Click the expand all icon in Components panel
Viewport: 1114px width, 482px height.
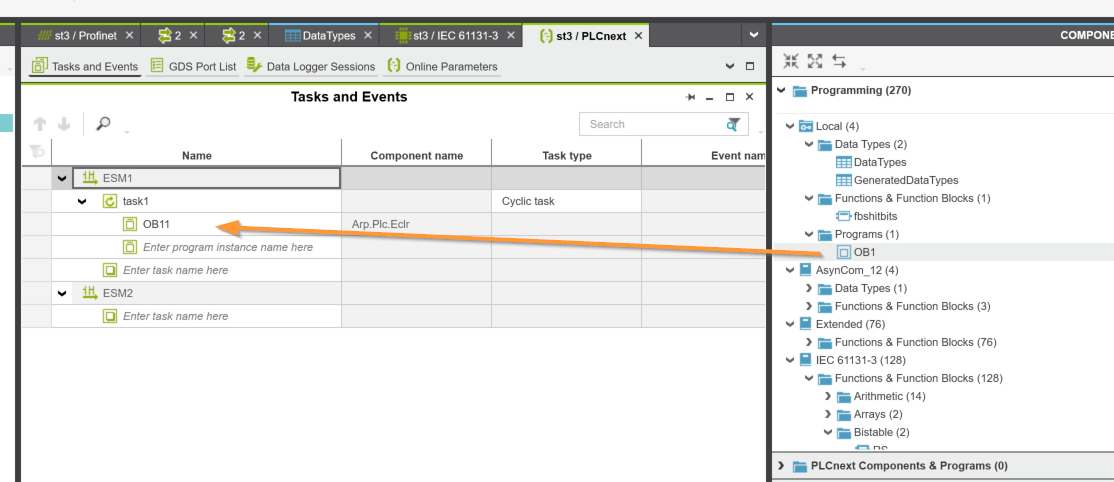coord(815,61)
